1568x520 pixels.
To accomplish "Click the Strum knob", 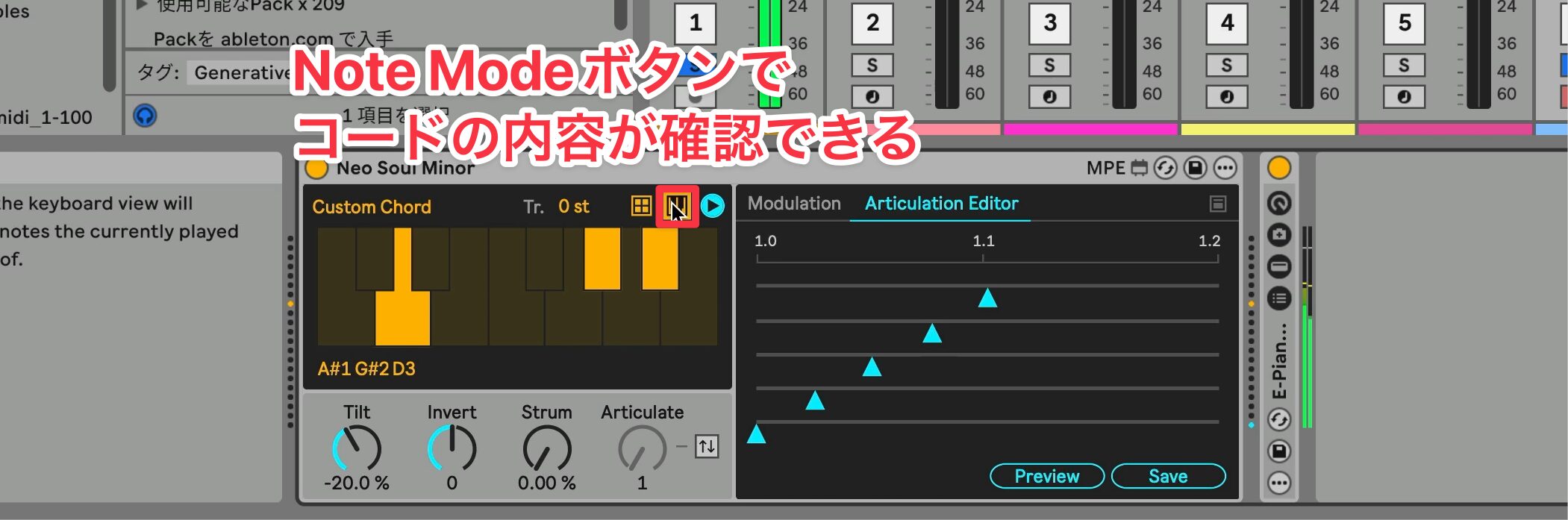I will pyautogui.click(x=547, y=448).
